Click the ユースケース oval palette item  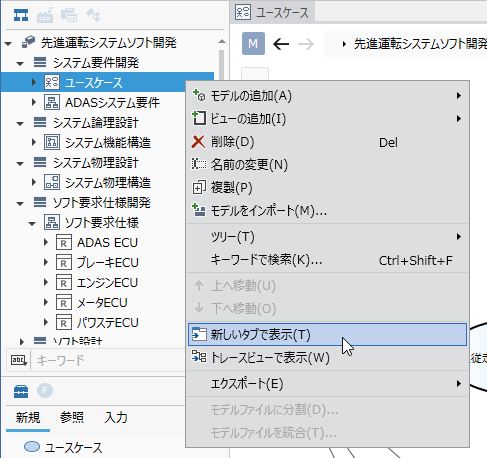click(63, 447)
